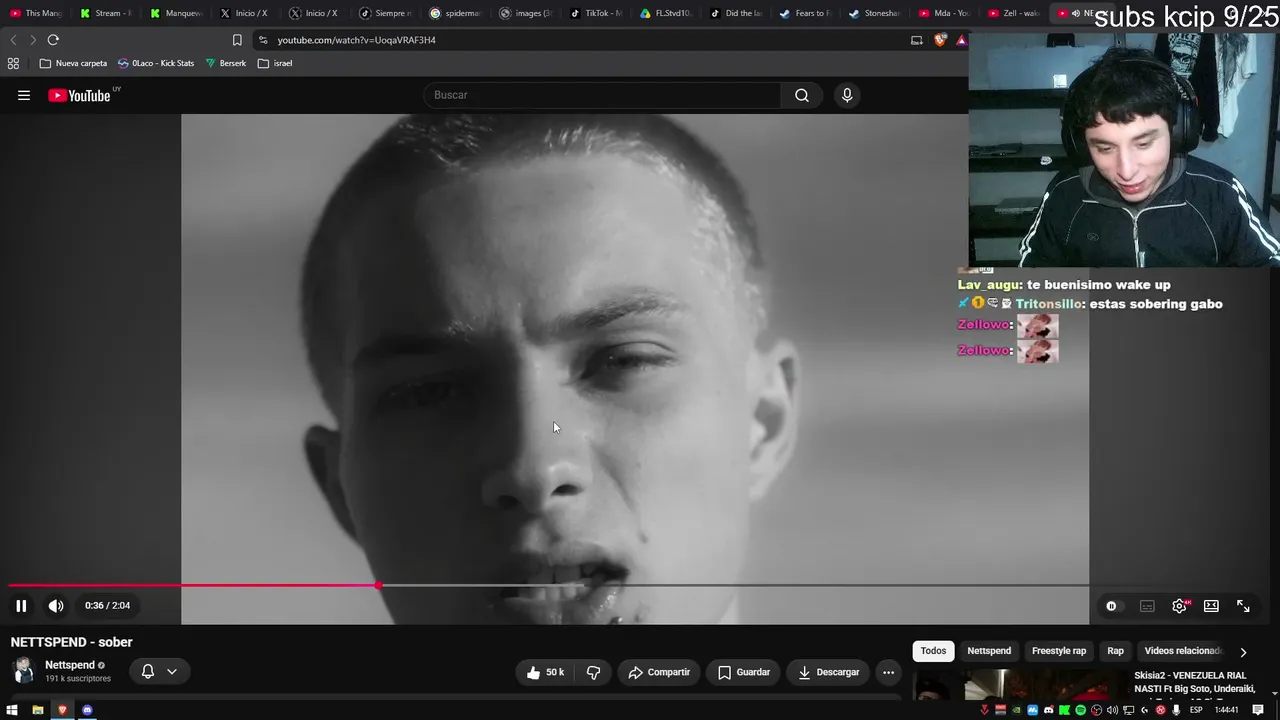Image resolution: width=1280 pixels, height=720 pixels.
Task: Click the search magnifier button
Action: [x=802, y=95]
